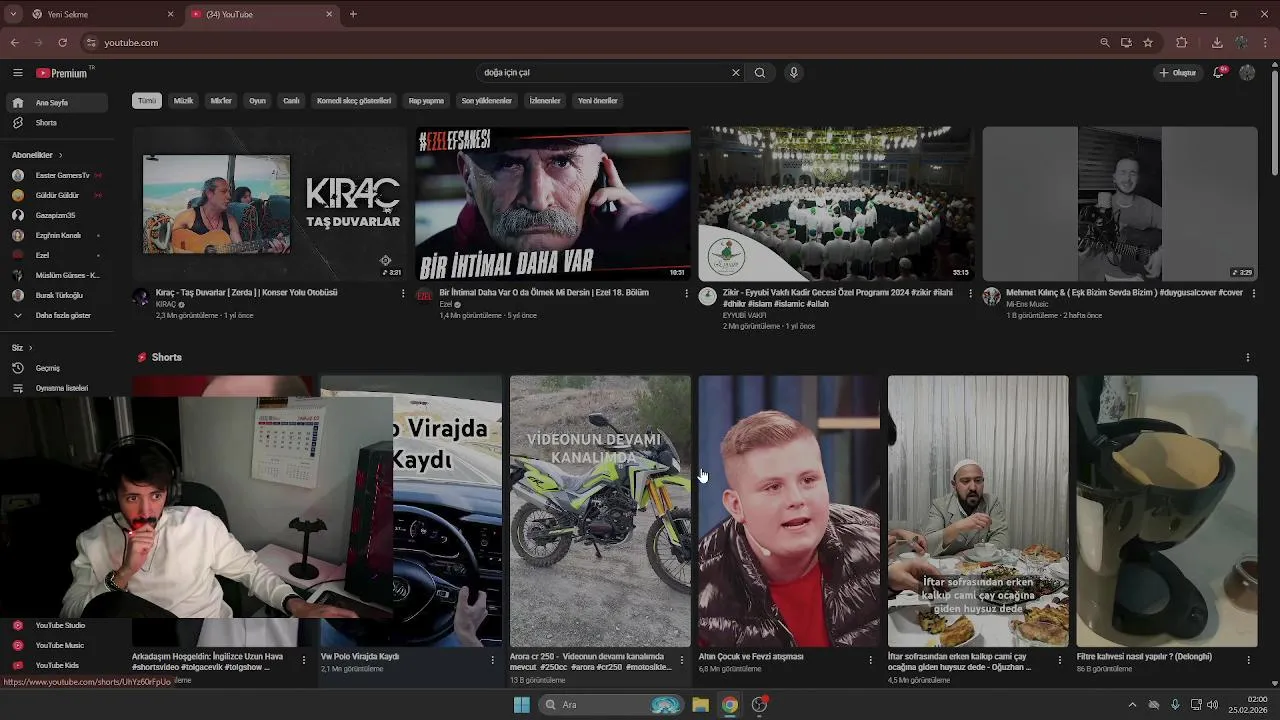This screenshot has height=720, width=1280.
Task: Open File Explorer from taskbar
Action: [x=701, y=705]
